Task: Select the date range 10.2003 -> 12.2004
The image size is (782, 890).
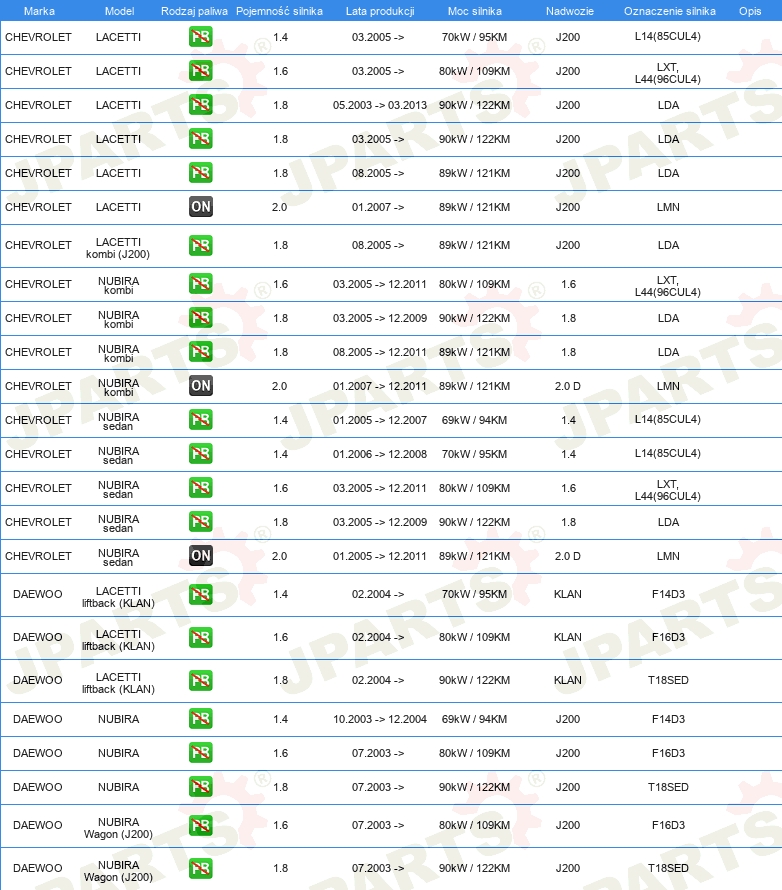Action: [x=380, y=719]
